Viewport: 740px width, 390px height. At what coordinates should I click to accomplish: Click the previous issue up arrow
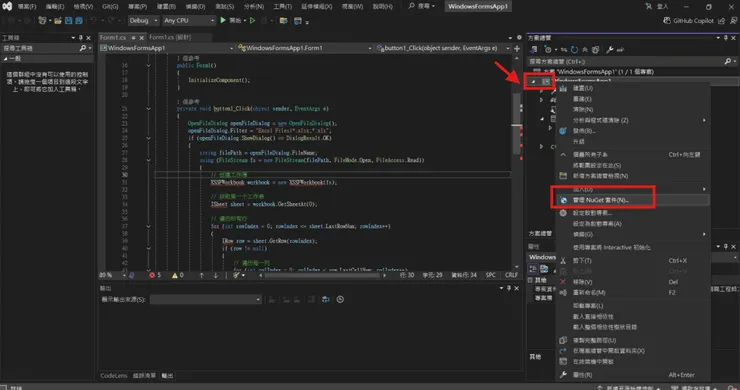[x=202, y=275]
